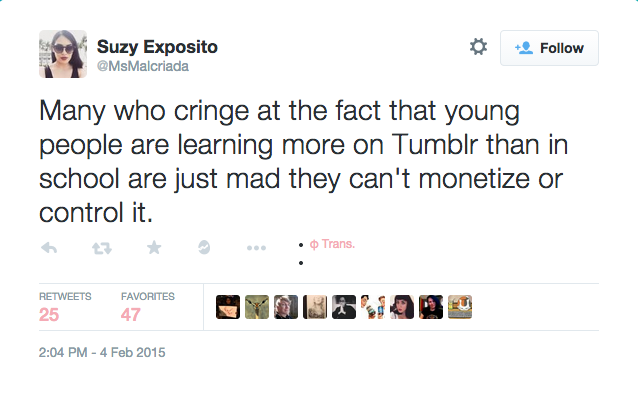
Task: Open the @MsMalcriada handle link
Action: [143, 66]
